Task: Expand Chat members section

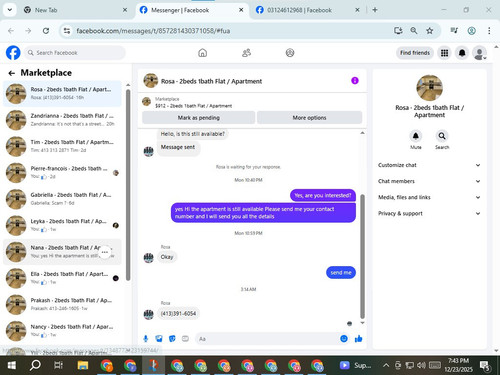Action: pos(429,181)
